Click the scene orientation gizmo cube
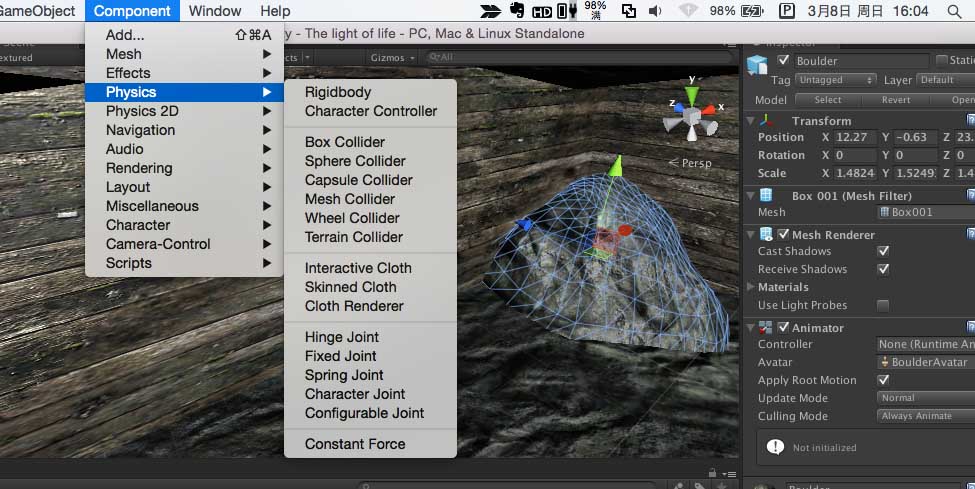Viewport: 975px width, 489px height. tap(691, 114)
